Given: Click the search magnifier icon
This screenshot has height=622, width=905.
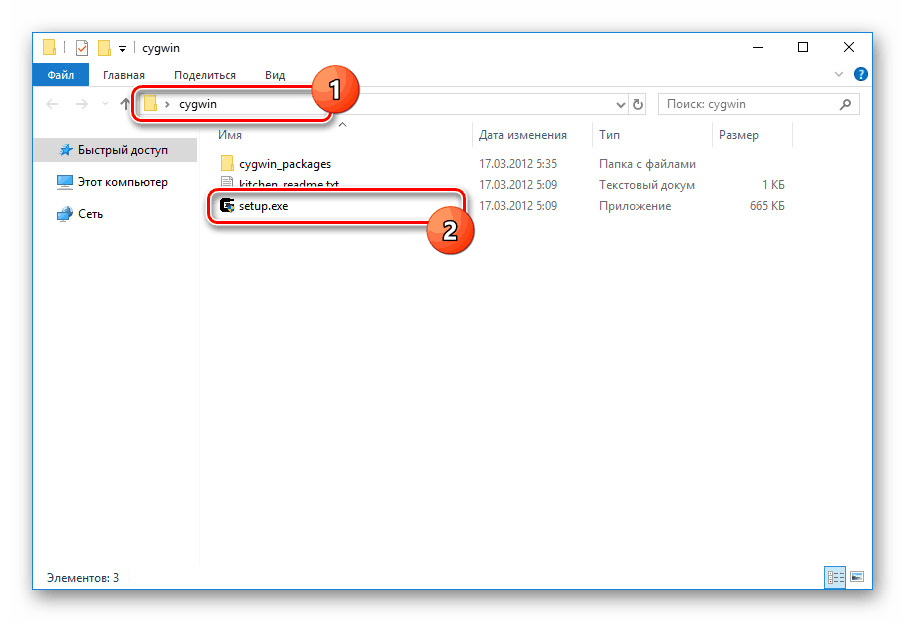Looking at the screenshot, I should point(845,104).
